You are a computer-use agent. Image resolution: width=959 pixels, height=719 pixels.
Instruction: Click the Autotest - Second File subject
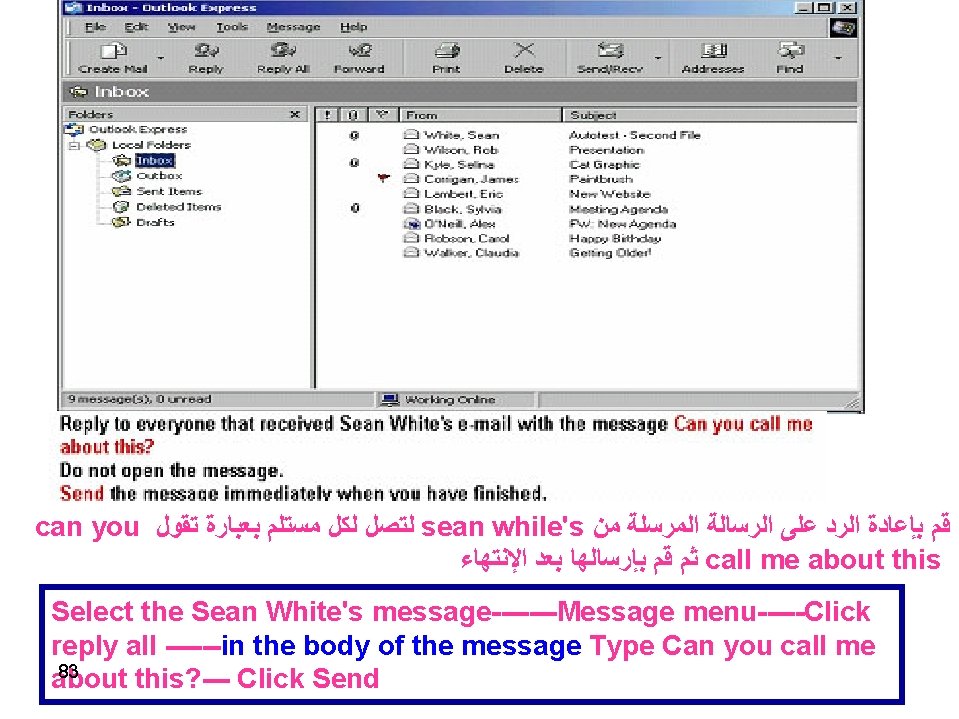[635, 135]
